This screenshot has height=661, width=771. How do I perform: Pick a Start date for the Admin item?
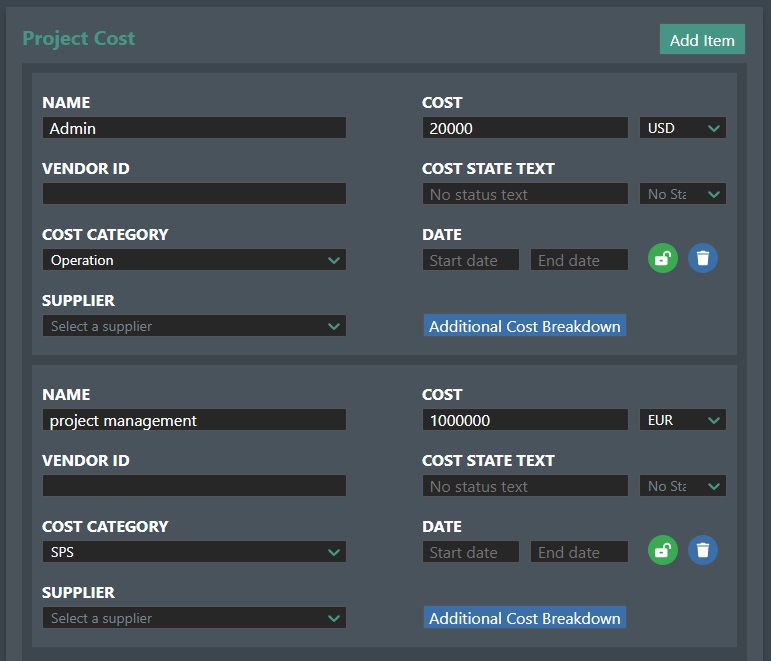pyautogui.click(x=471, y=260)
